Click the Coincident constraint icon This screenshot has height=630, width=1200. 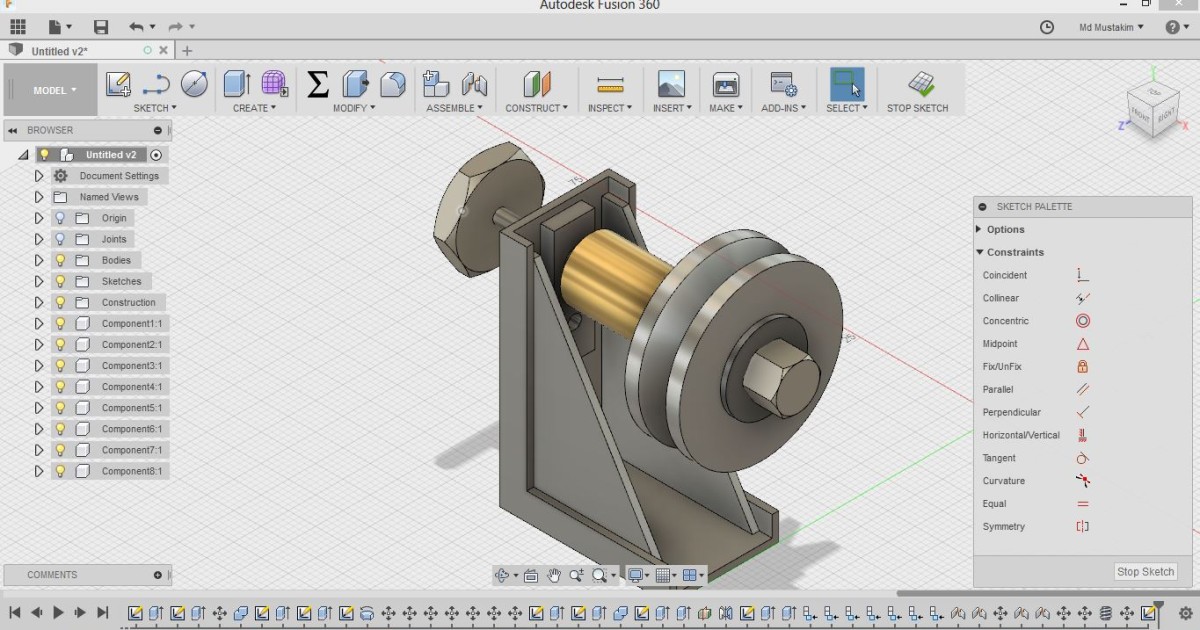pos(1082,275)
